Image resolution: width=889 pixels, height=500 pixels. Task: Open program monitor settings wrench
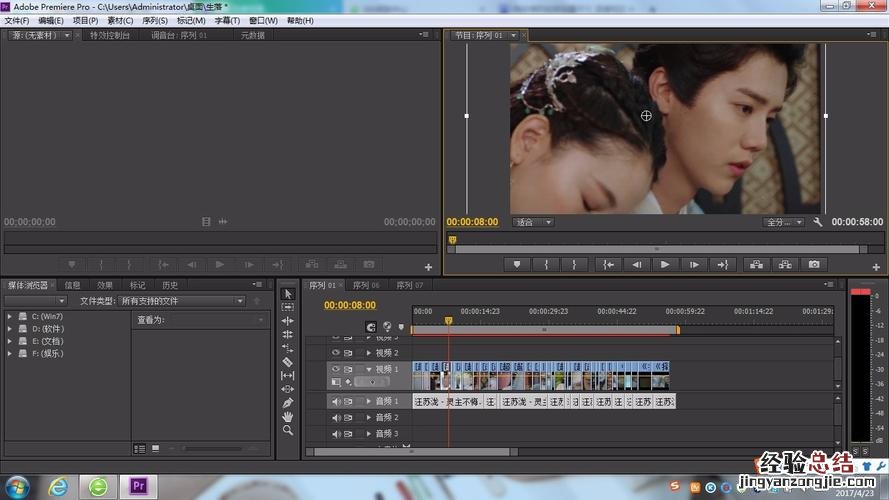818,222
